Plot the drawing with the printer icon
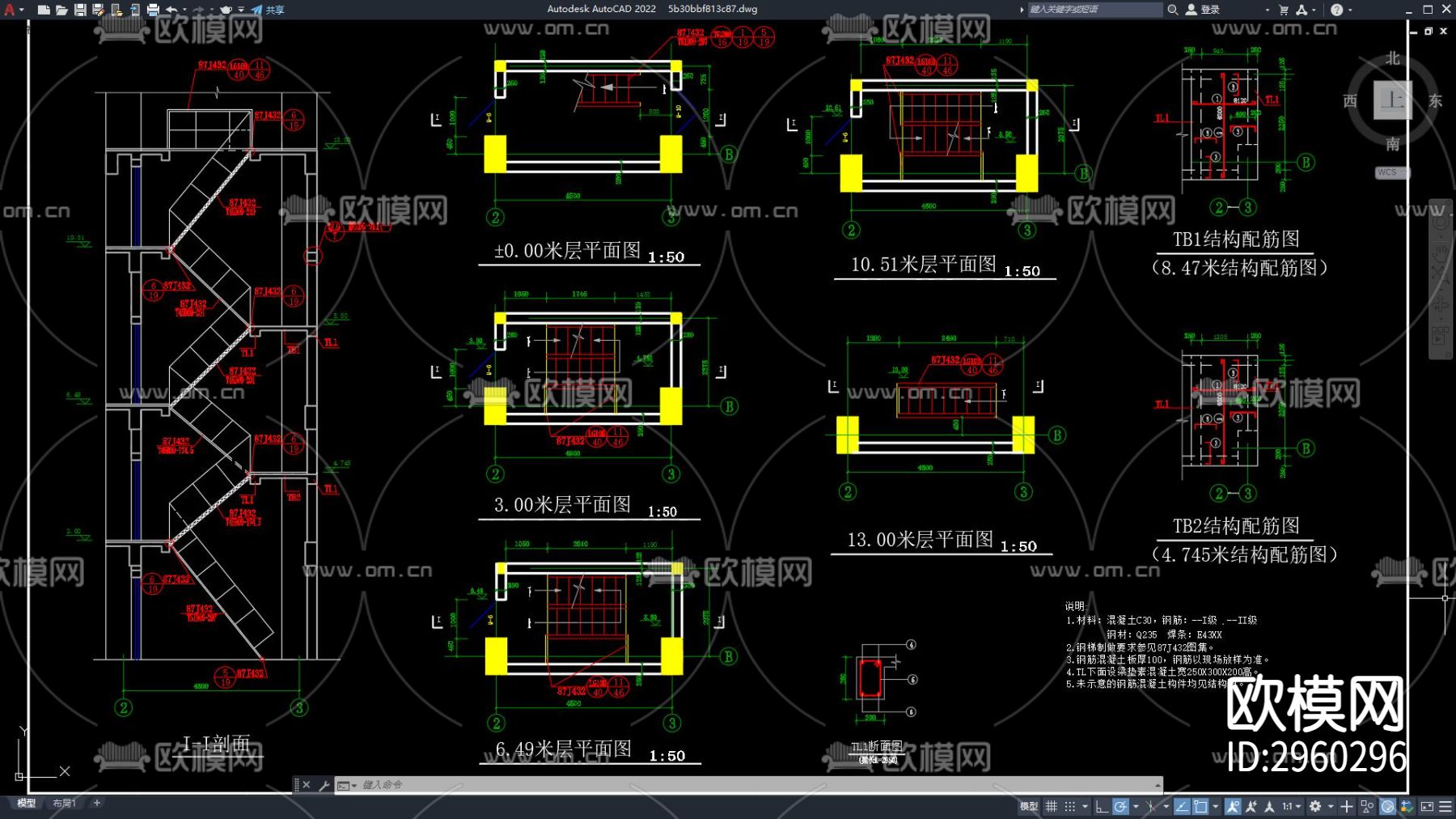1456x819 pixels. click(x=154, y=9)
